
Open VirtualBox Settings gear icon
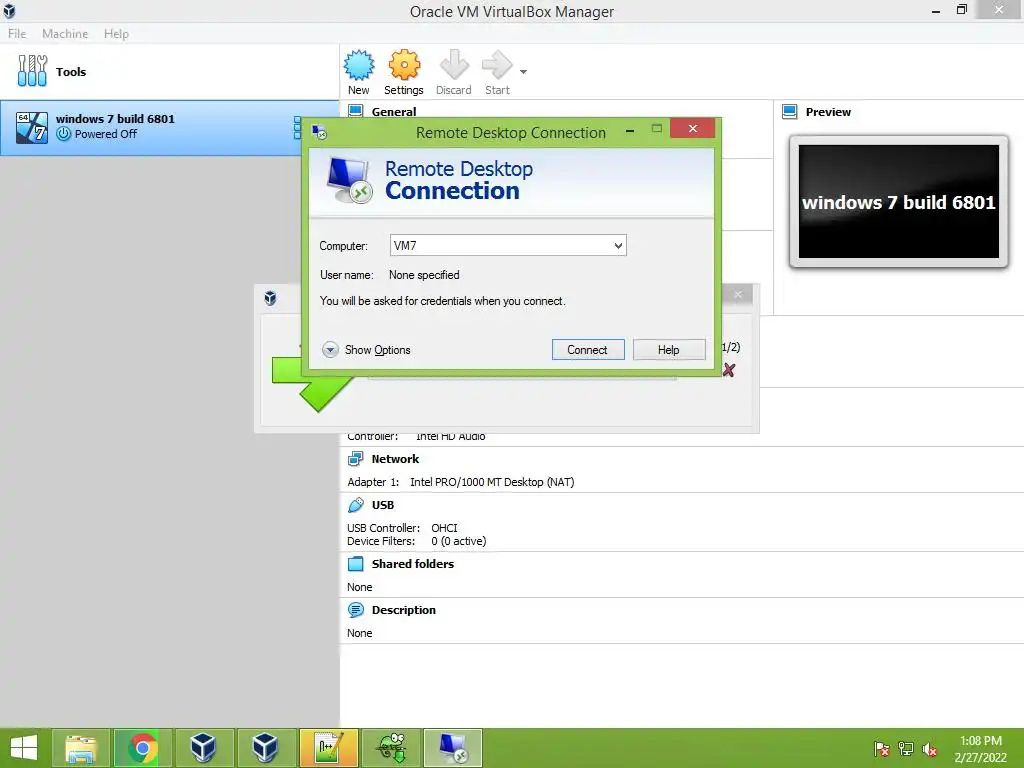(x=404, y=65)
